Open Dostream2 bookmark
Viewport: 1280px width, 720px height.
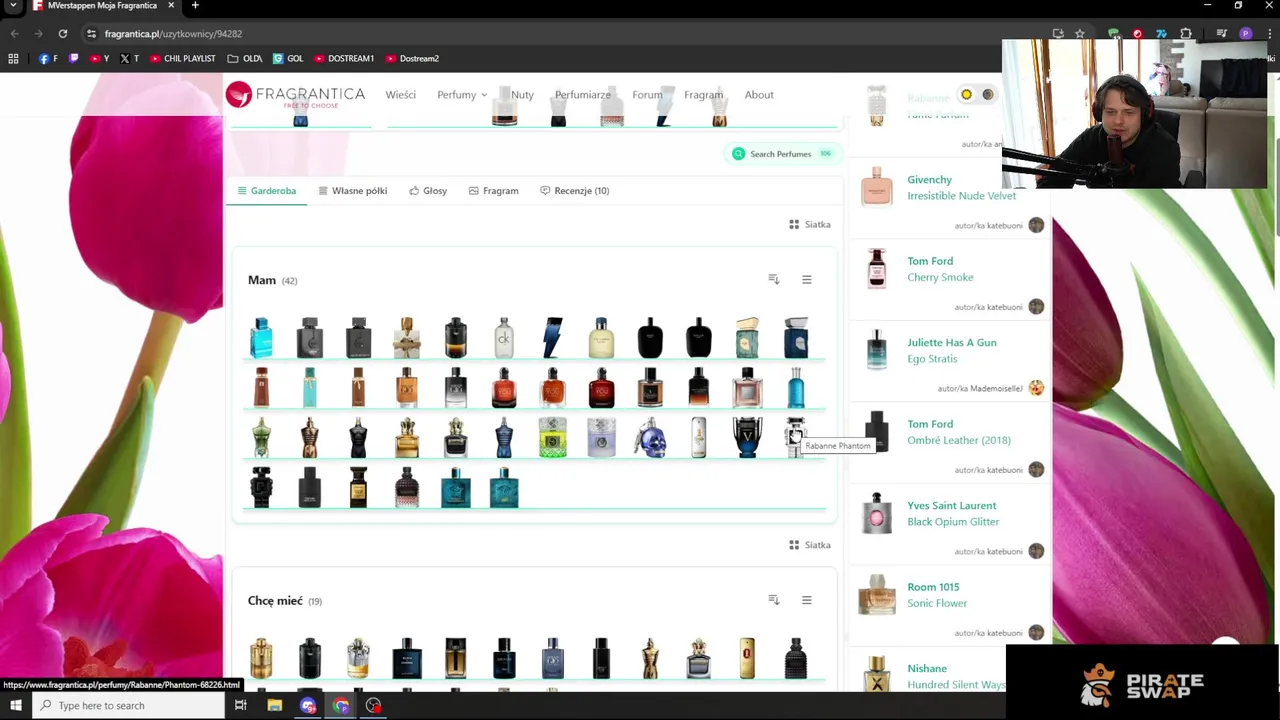coord(412,59)
